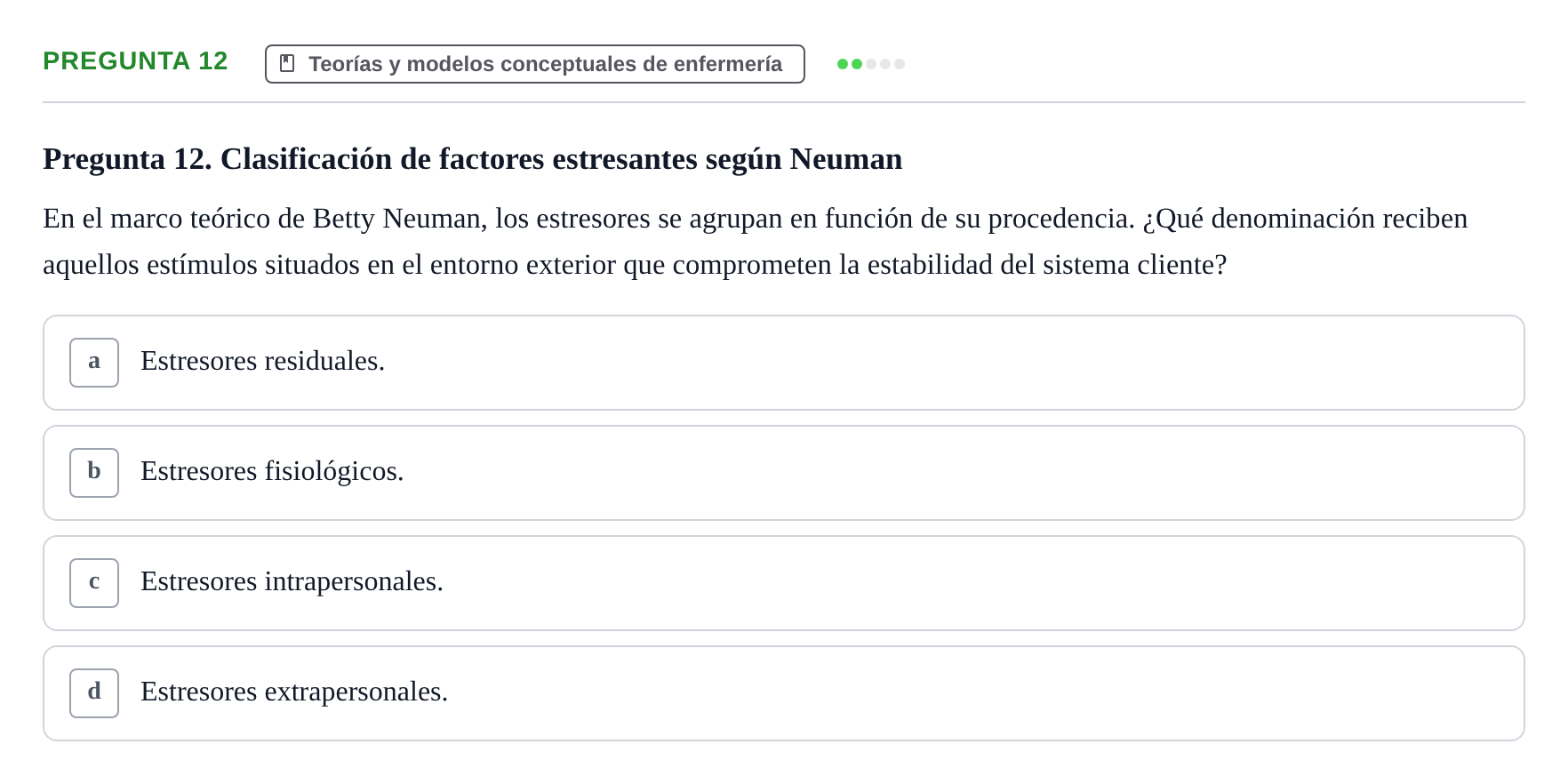The height and width of the screenshot is (784, 1568).
Task: Pick answer text "Estresores extrapersonales."
Action: point(294,692)
